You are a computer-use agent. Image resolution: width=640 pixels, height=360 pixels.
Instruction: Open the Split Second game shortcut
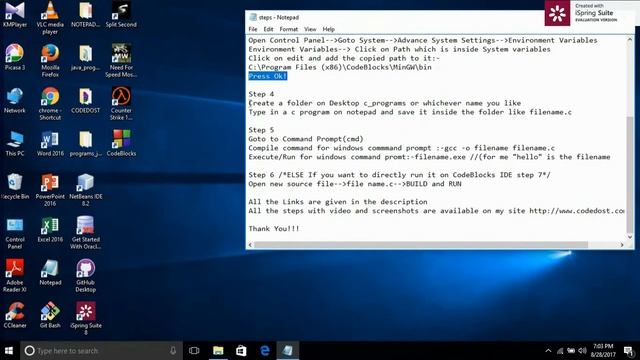121,14
